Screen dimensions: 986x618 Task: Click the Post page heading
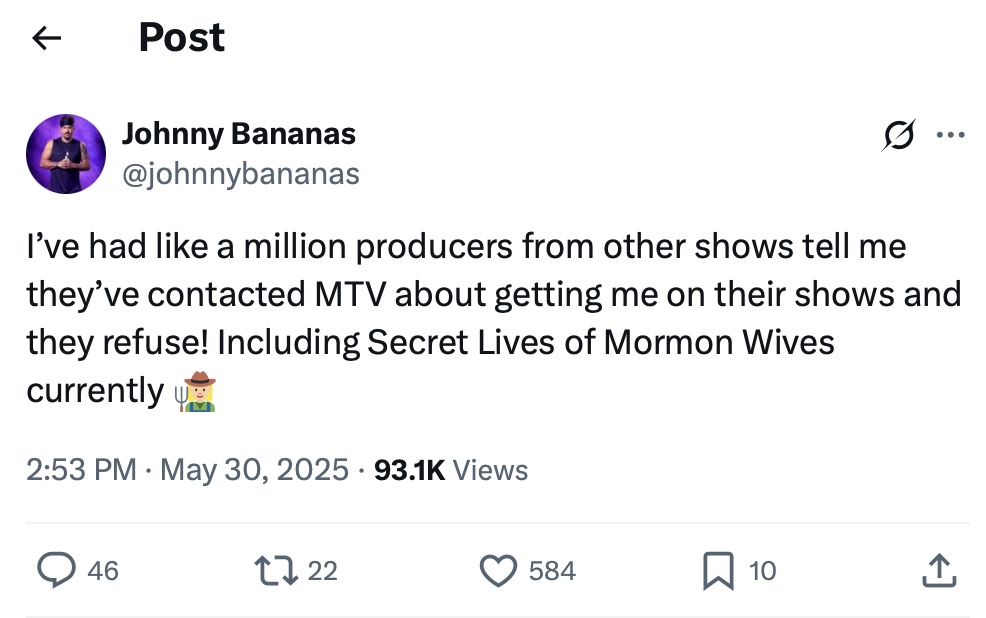click(181, 38)
